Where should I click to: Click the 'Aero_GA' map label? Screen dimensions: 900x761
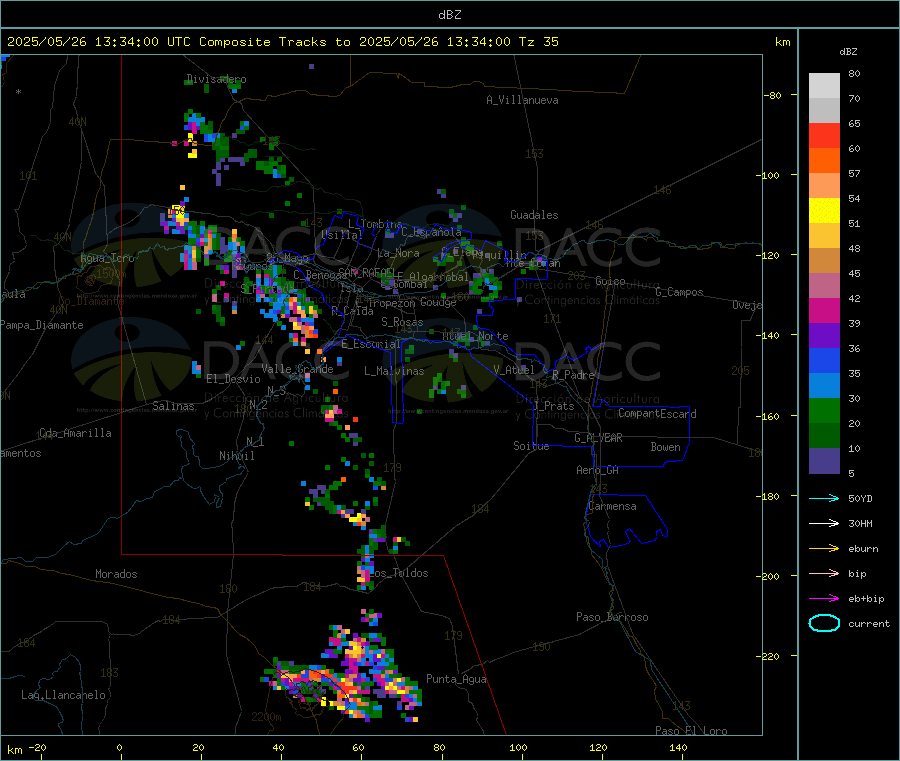598,470
